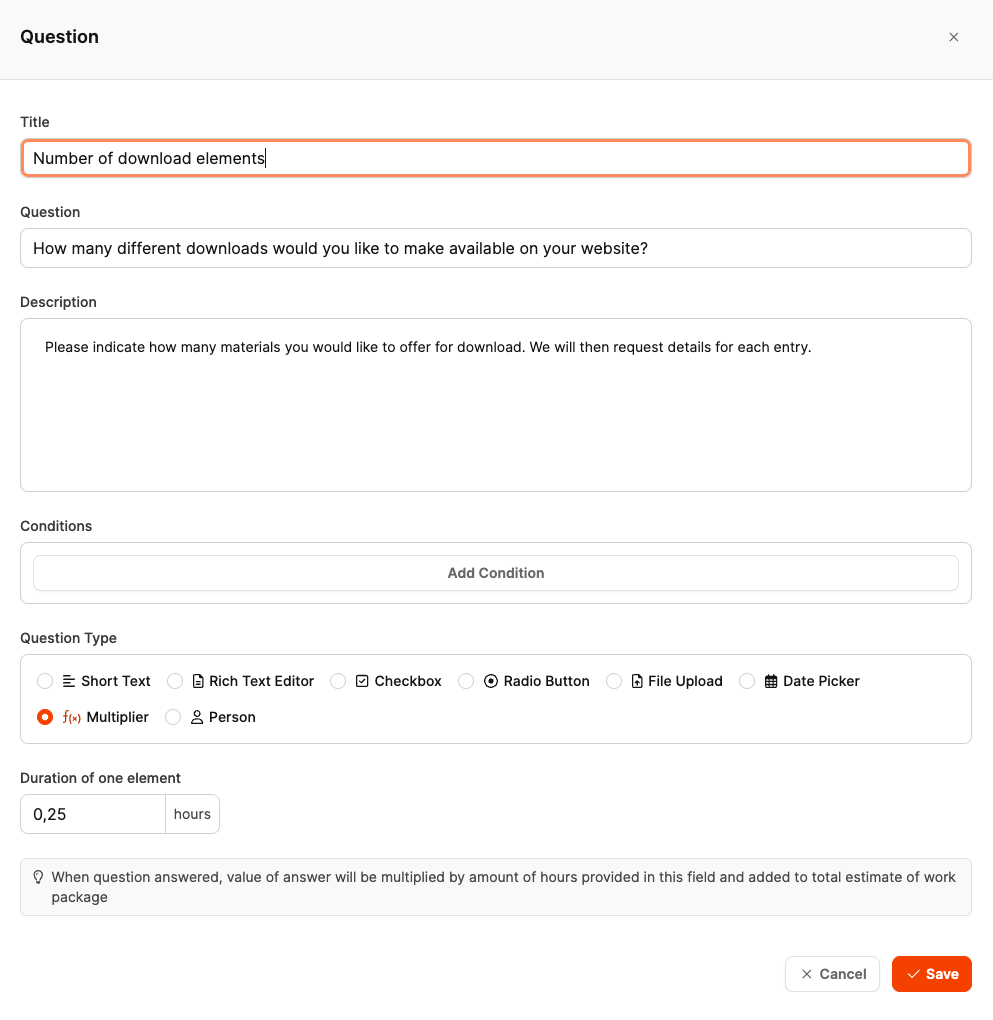Viewport: 993px width, 1020px height.
Task: Select the File Upload radio option
Action: [614, 681]
